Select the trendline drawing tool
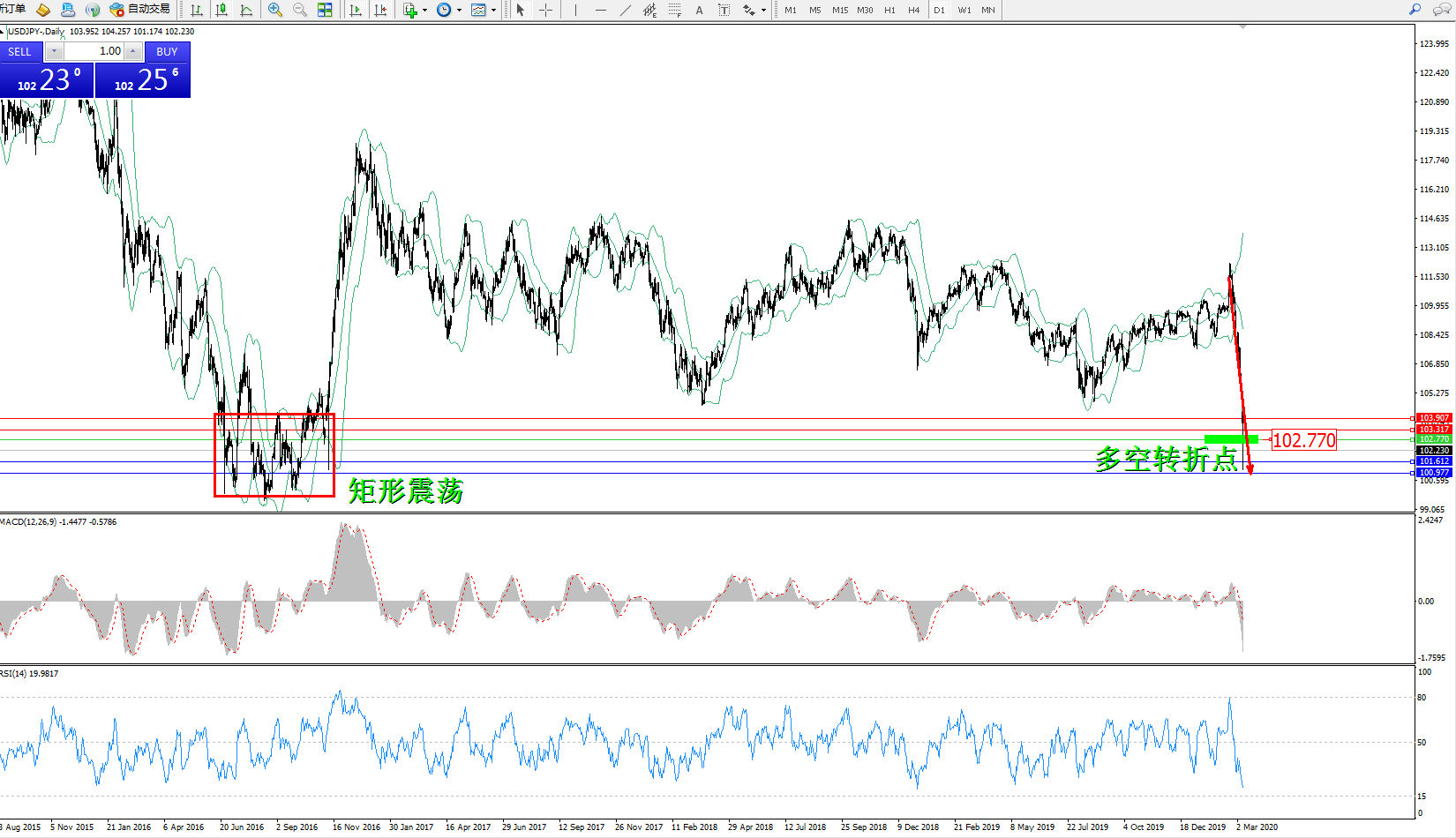The width and height of the screenshot is (1456, 838). [x=625, y=10]
